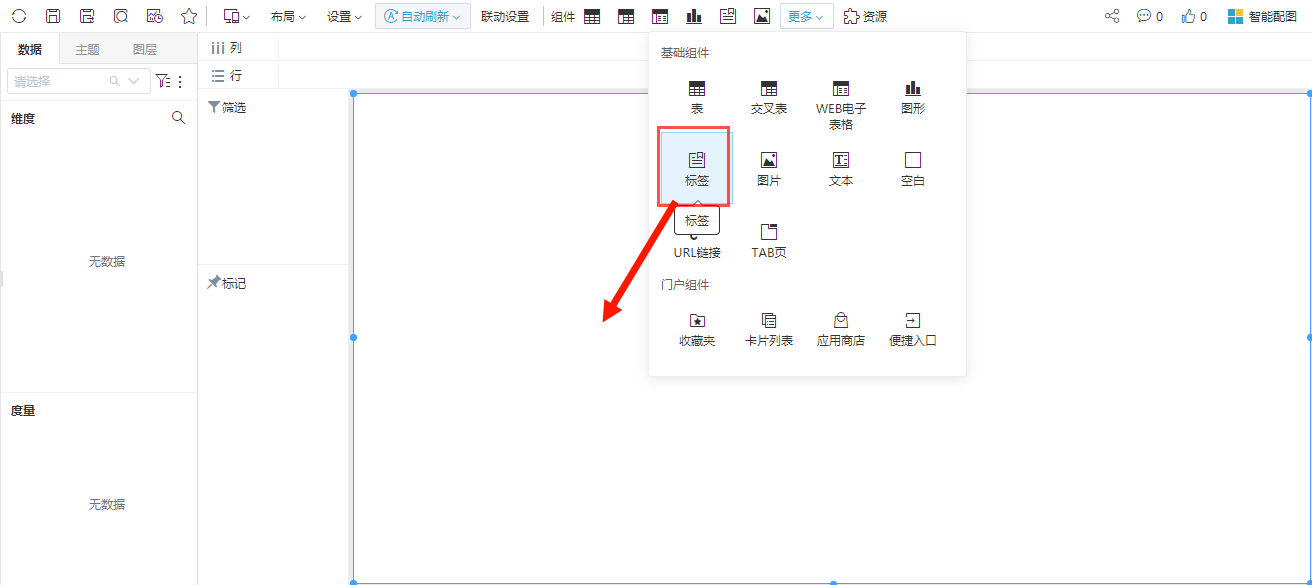Click the 度量 measures heading
The height and width of the screenshot is (585, 1312).
click(x=23, y=410)
